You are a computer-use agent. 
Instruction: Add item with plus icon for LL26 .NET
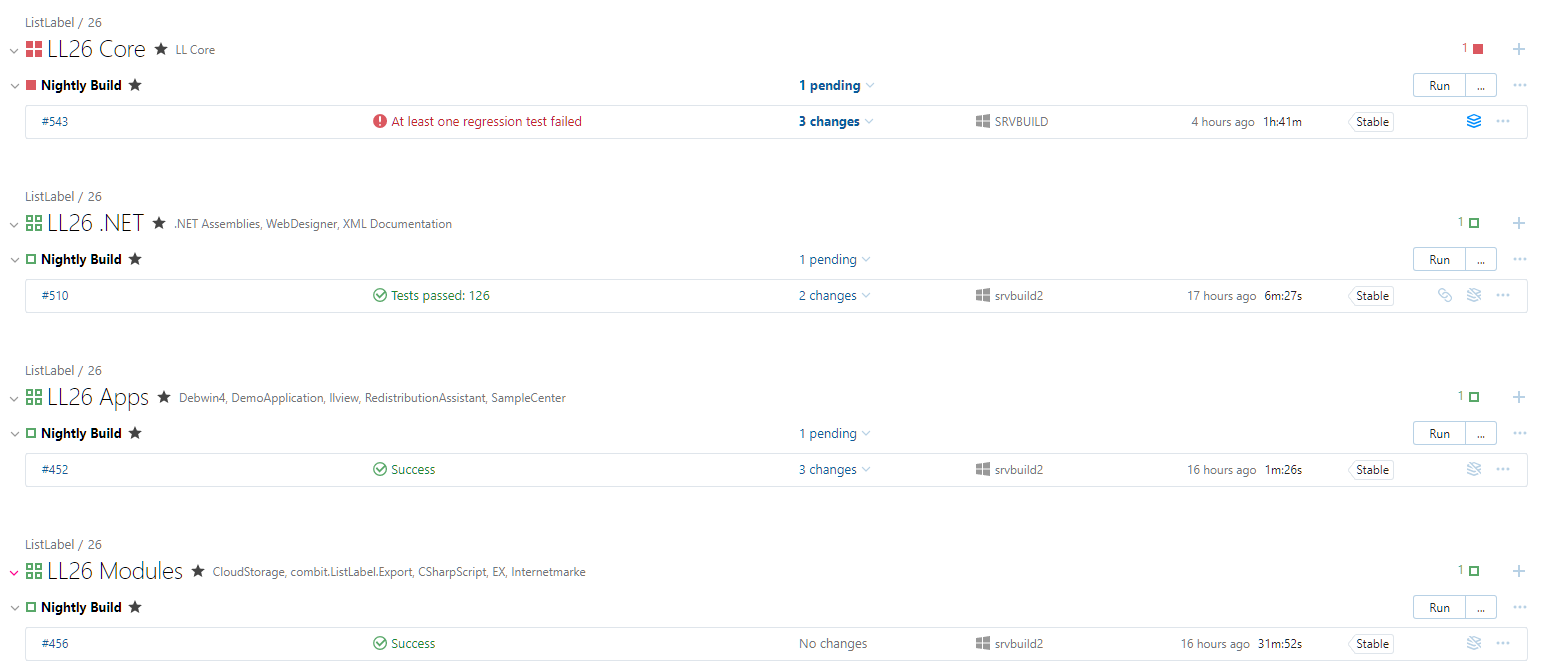(x=1519, y=223)
